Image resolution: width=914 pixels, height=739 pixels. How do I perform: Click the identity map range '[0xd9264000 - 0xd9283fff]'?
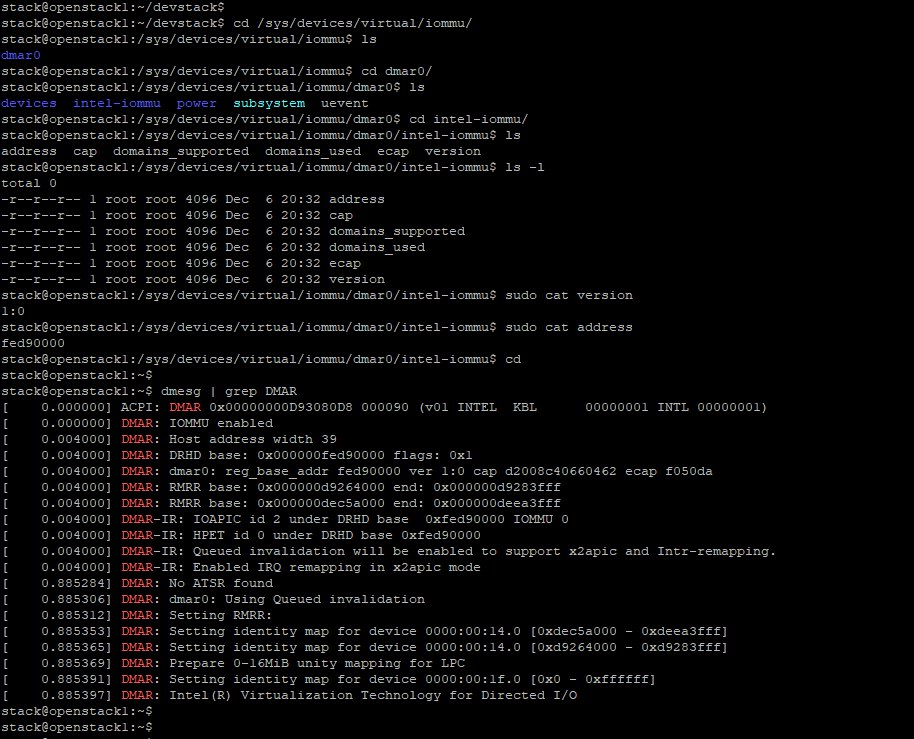point(629,647)
